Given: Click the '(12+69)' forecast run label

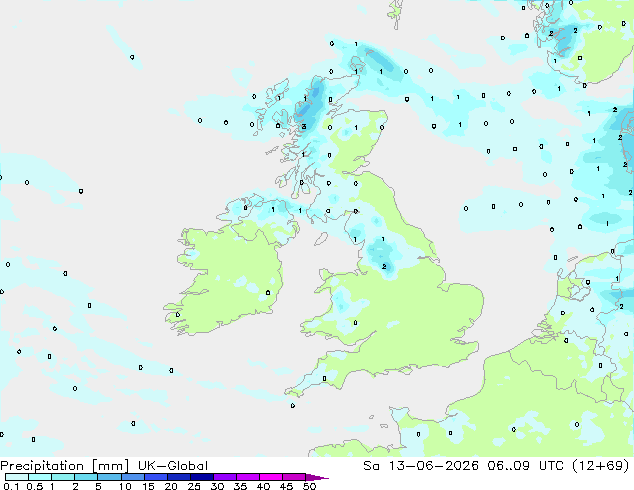Looking at the screenshot, I should [601, 466].
